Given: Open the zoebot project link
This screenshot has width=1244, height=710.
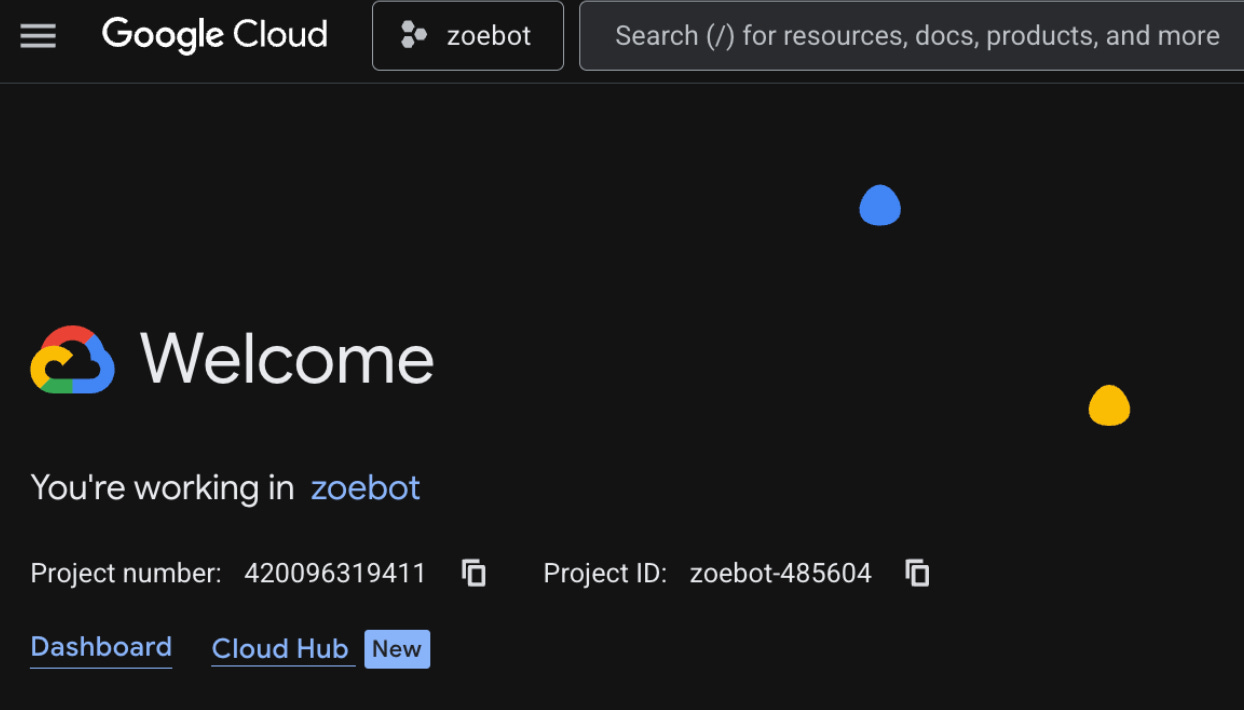Looking at the screenshot, I should 365,487.
